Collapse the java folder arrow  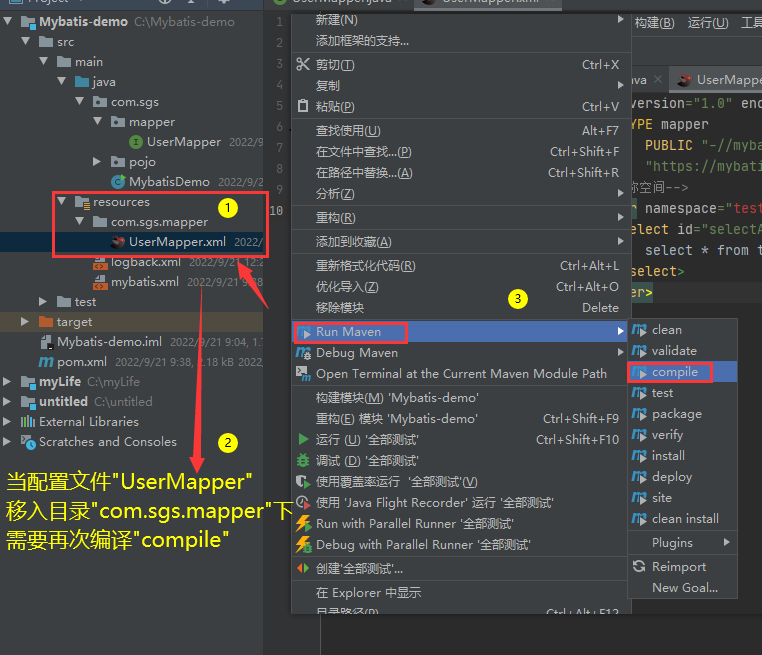62,81
